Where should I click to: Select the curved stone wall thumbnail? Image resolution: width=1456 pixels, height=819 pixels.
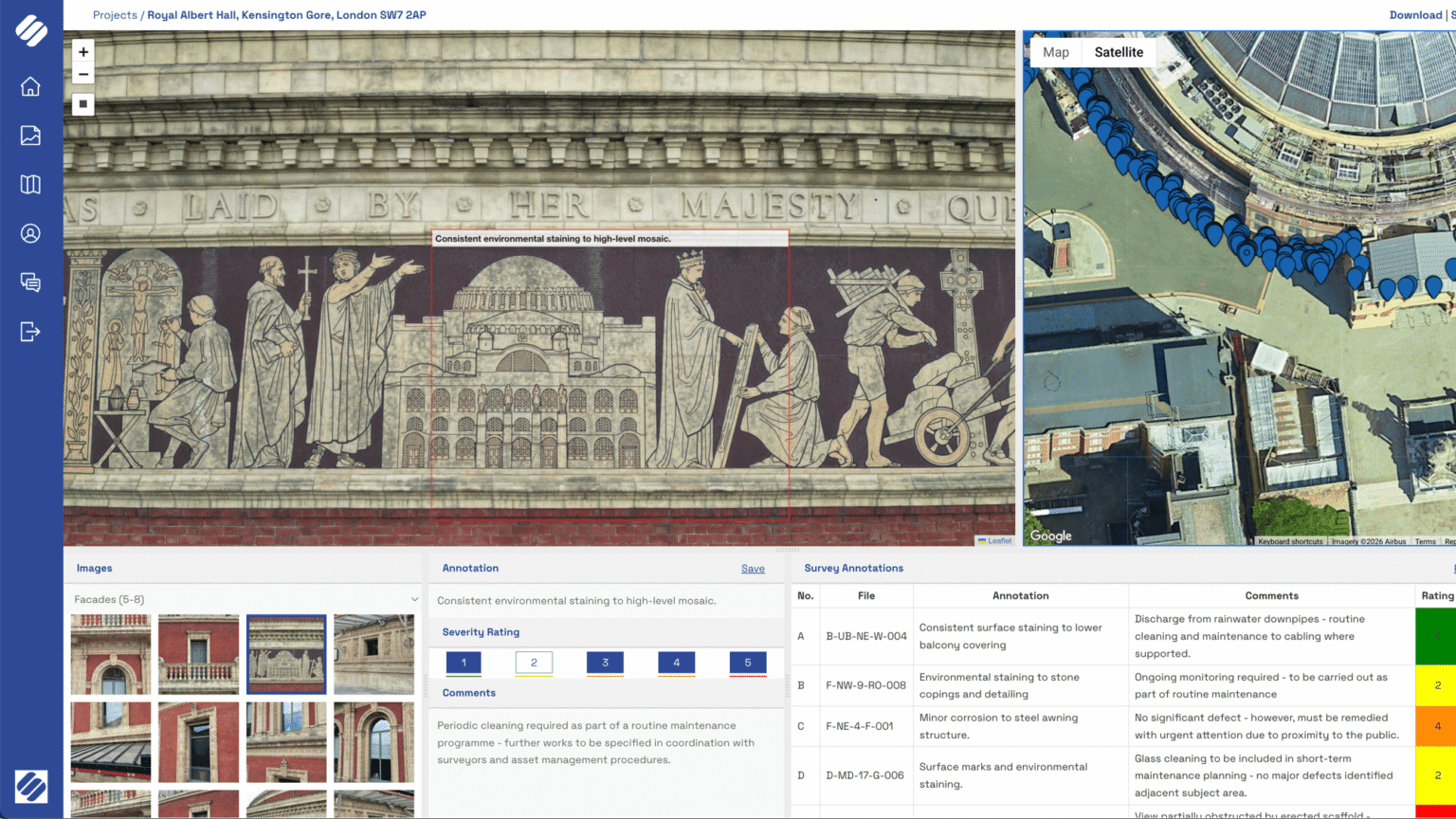coord(373,654)
